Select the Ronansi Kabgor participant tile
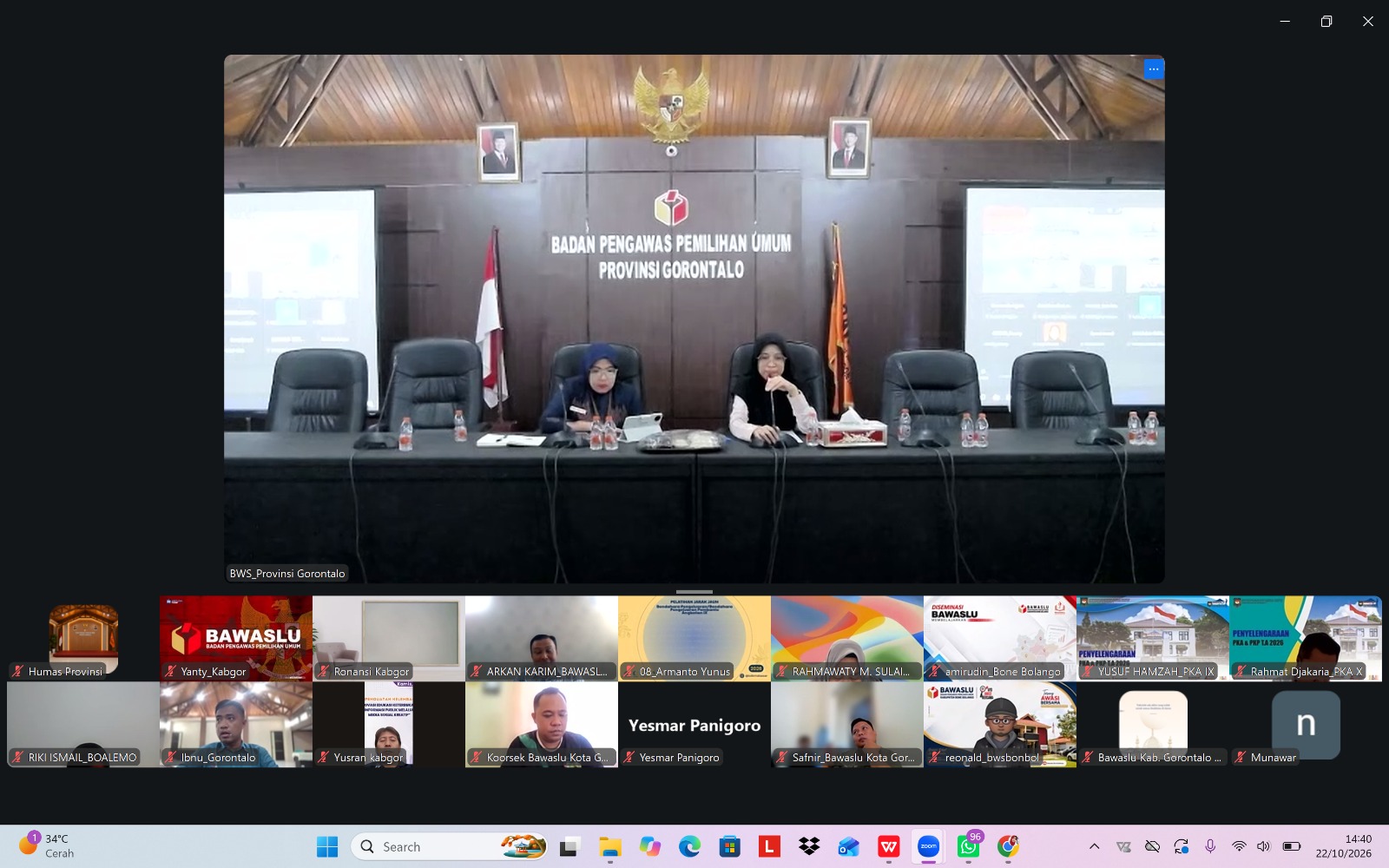The image size is (1389, 868). [389, 638]
